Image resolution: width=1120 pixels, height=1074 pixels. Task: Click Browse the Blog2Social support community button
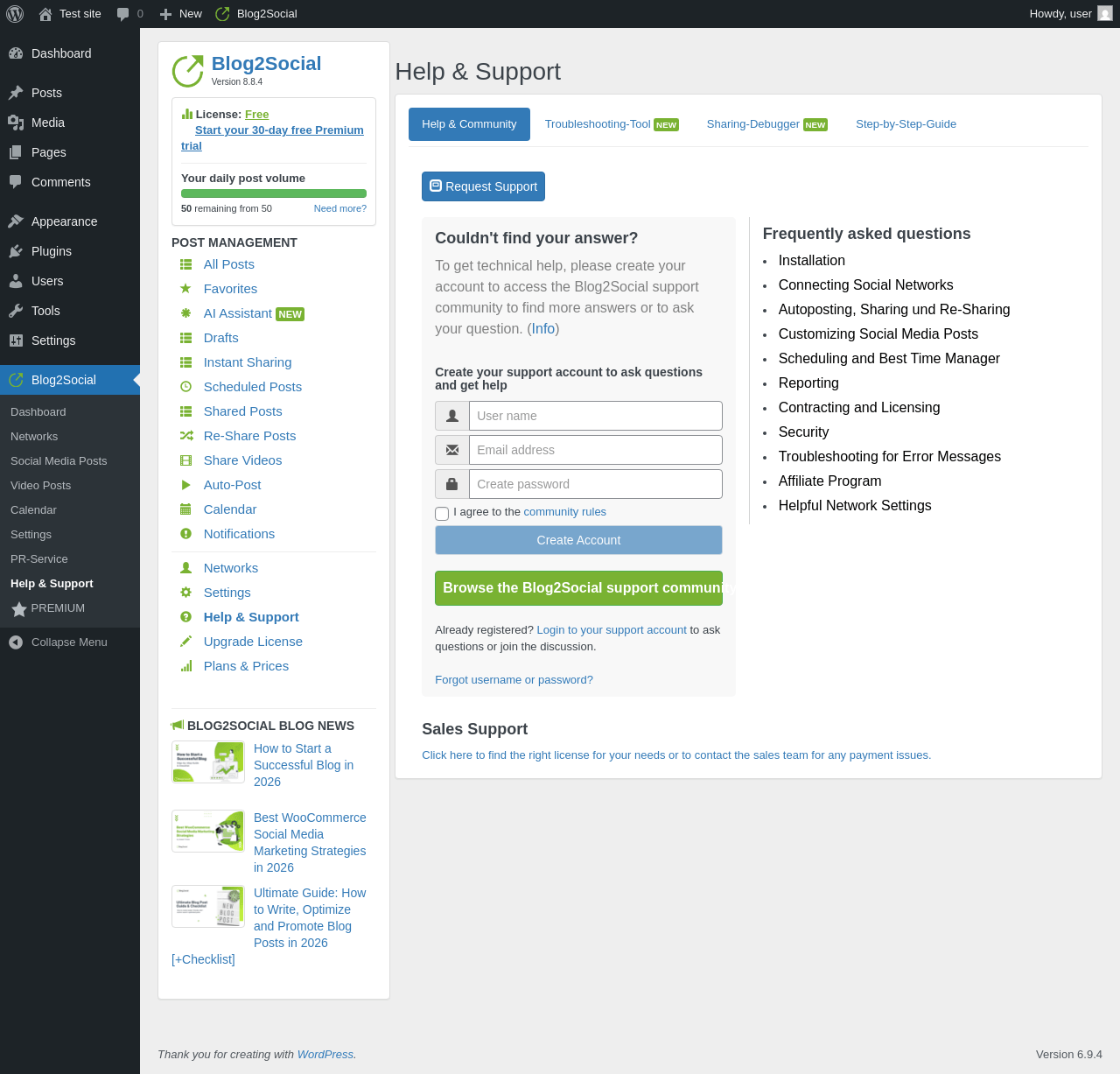(x=578, y=588)
